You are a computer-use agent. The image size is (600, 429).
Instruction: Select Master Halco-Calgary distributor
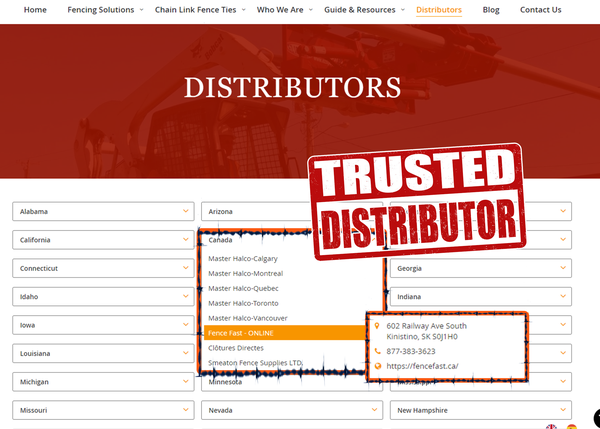243,259
